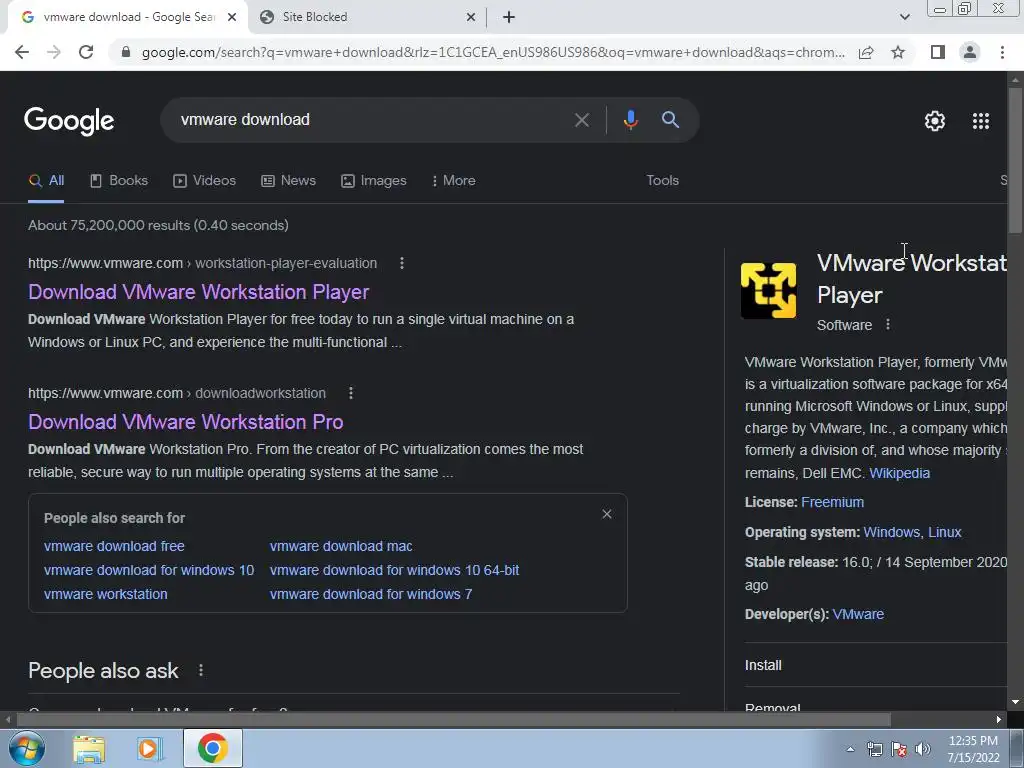Click the Chrome taskbar button

click(212, 748)
